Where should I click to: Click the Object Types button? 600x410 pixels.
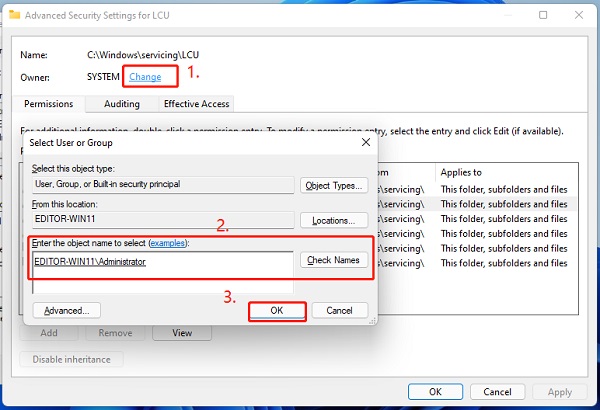click(334, 186)
